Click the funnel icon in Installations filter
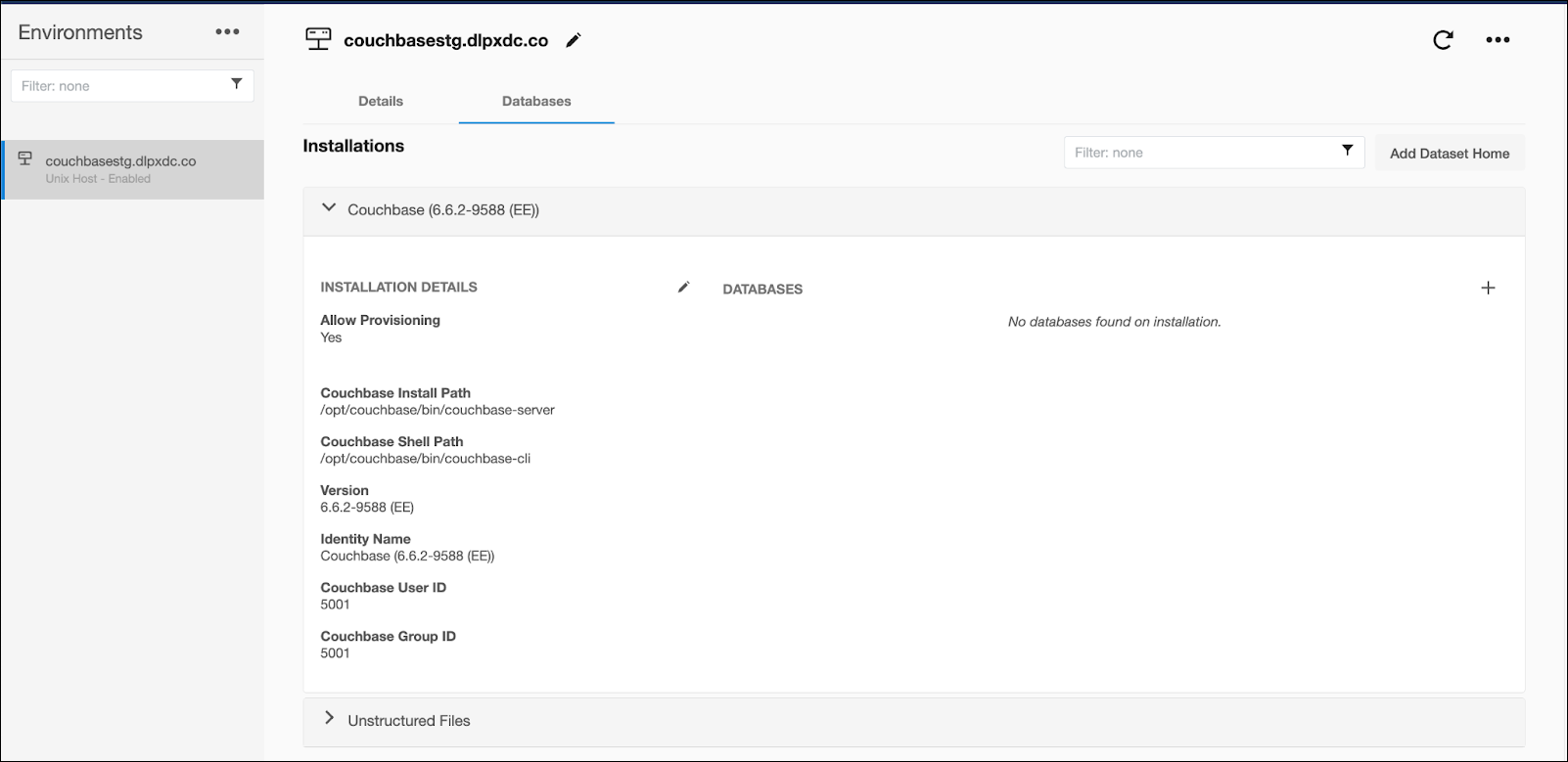This screenshot has height=762, width=1568. tap(1347, 151)
